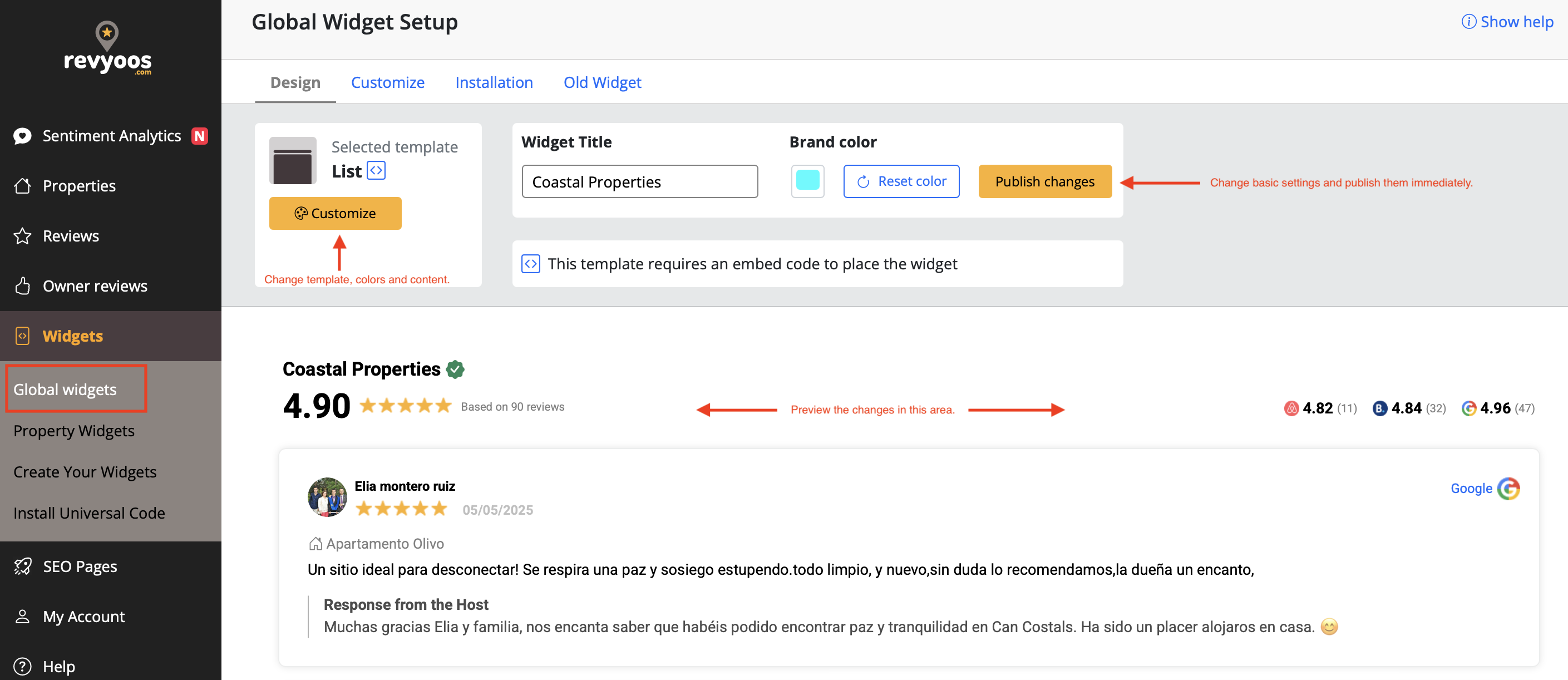
Task: Click the SEO Pages rocket icon
Action: pyautogui.click(x=22, y=566)
